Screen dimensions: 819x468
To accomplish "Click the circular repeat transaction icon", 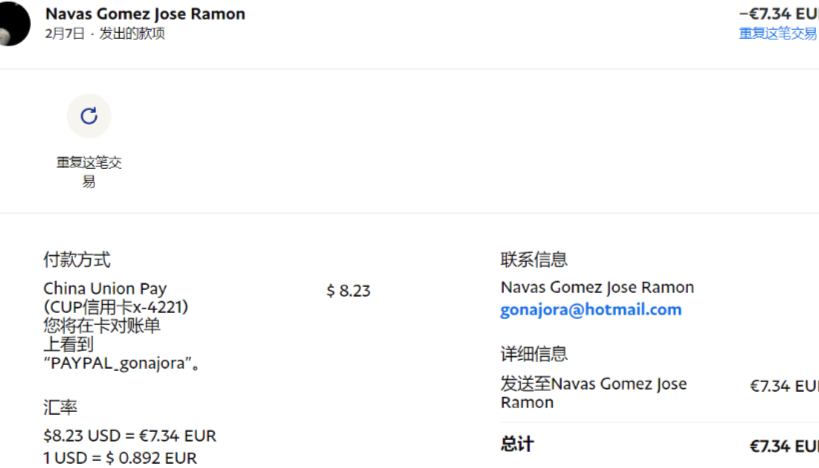I will 89,116.
